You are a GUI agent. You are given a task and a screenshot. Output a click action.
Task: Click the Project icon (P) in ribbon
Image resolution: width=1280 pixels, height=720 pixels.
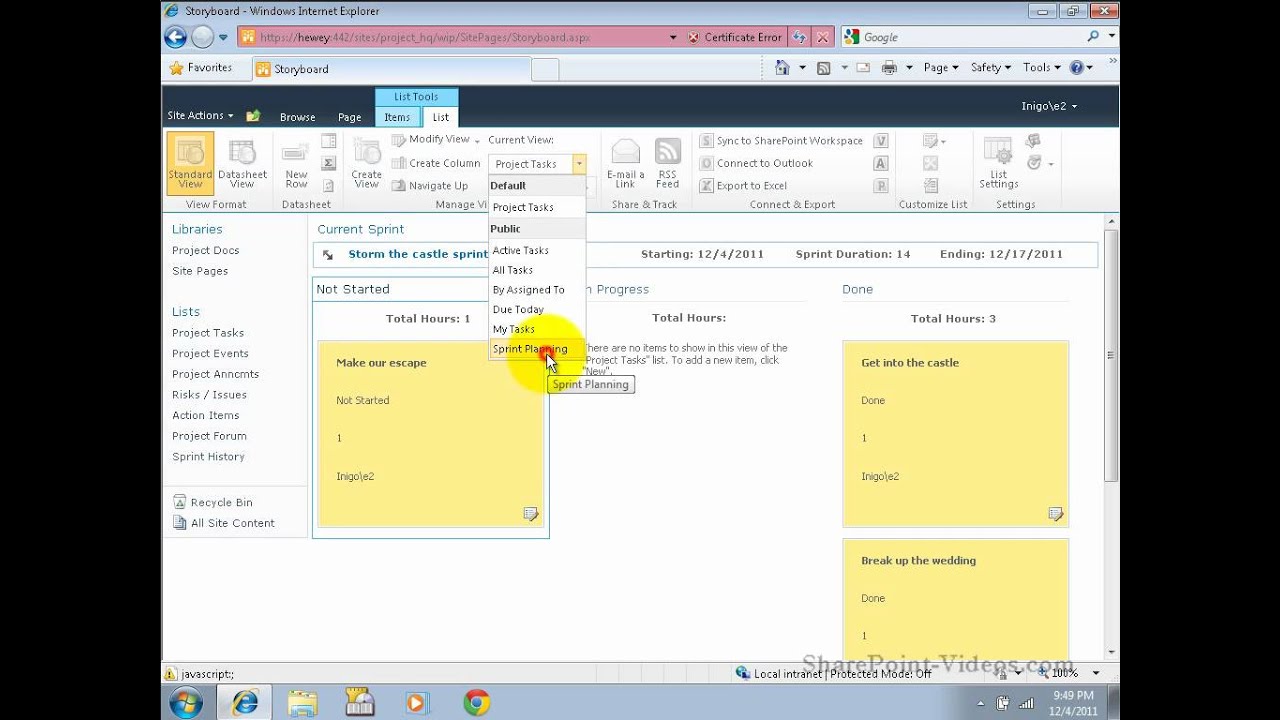(x=881, y=185)
